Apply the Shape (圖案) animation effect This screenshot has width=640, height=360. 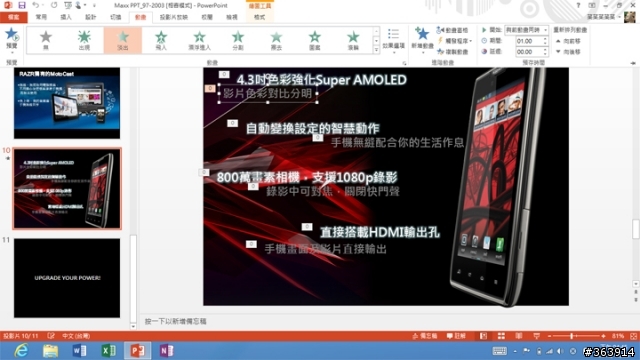(x=314, y=40)
